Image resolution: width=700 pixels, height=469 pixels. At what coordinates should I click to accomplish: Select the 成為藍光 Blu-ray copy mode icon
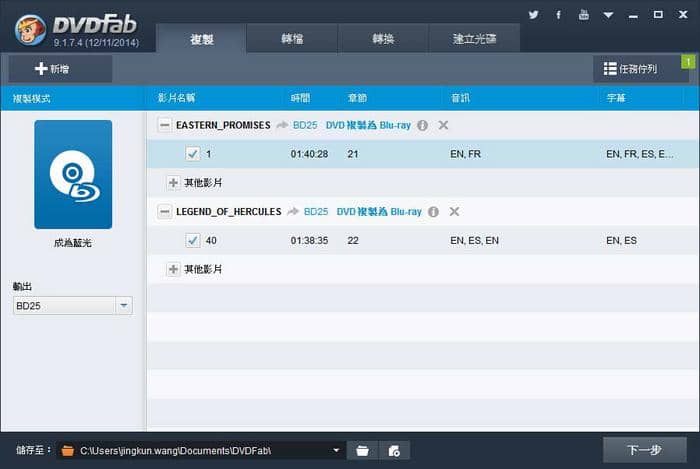[73, 174]
